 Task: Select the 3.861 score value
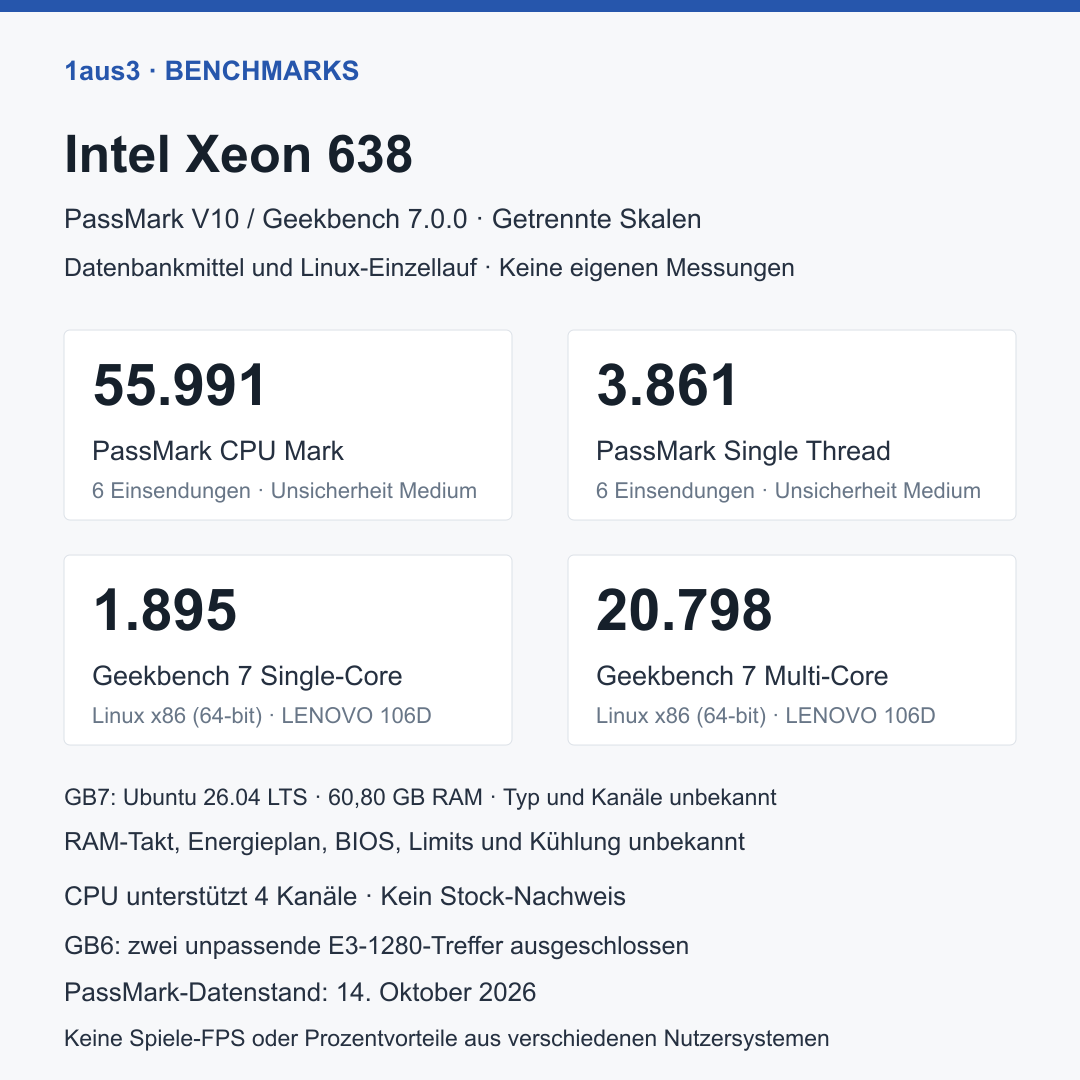[667, 385]
